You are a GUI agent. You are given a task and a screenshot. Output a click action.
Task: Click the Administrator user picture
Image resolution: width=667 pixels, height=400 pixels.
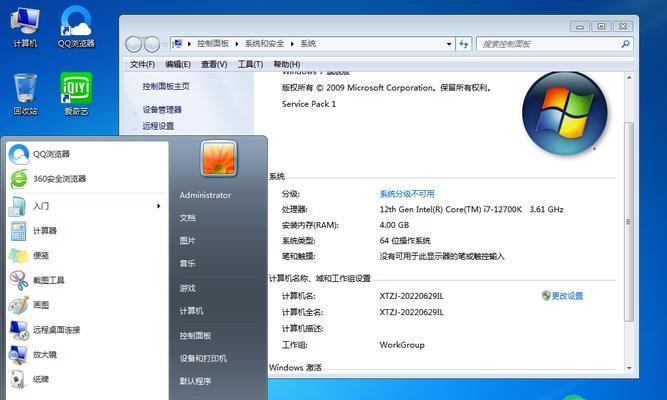coord(219,158)
